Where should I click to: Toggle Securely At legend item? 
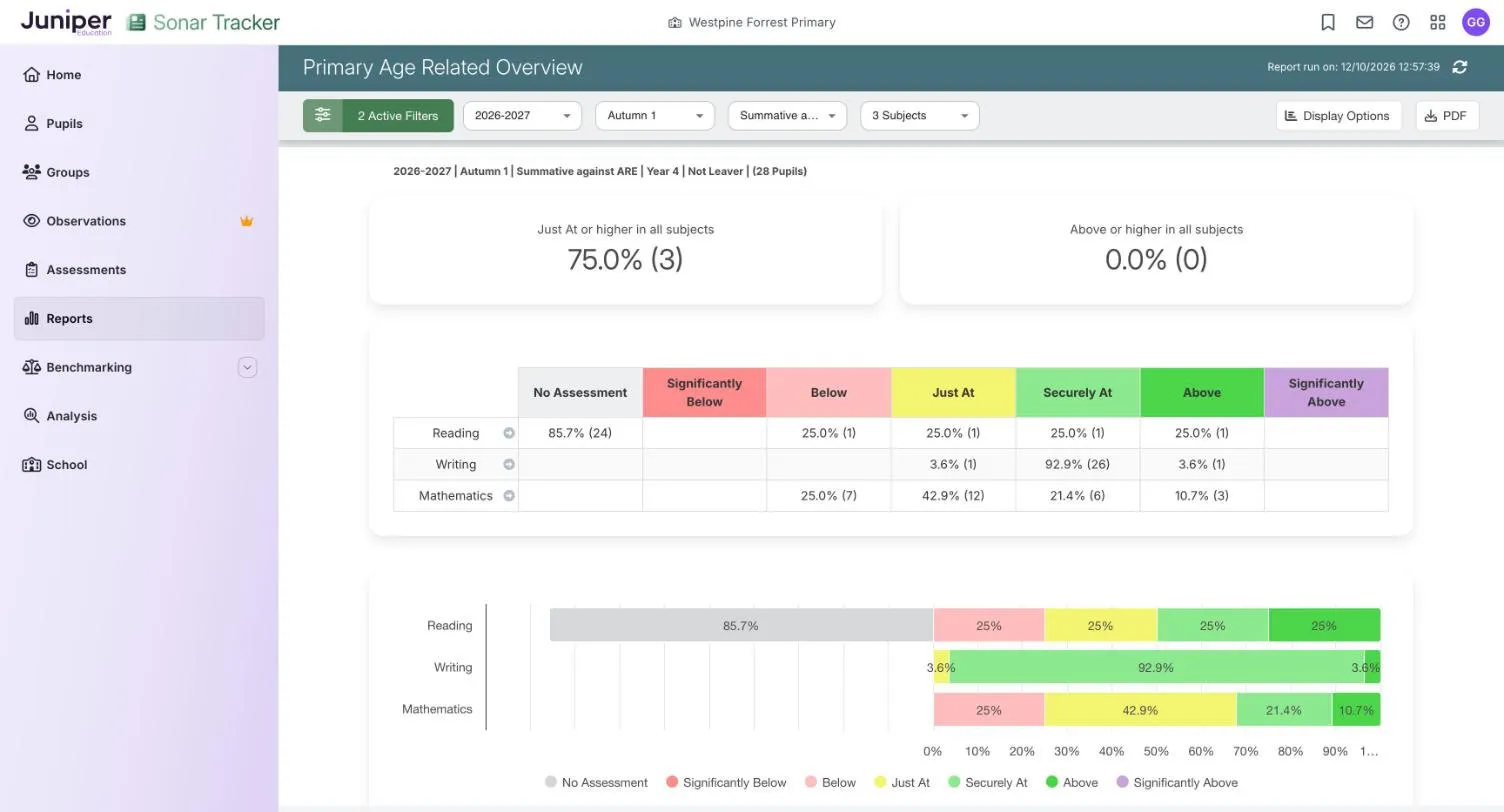click(x=988, y=783)
